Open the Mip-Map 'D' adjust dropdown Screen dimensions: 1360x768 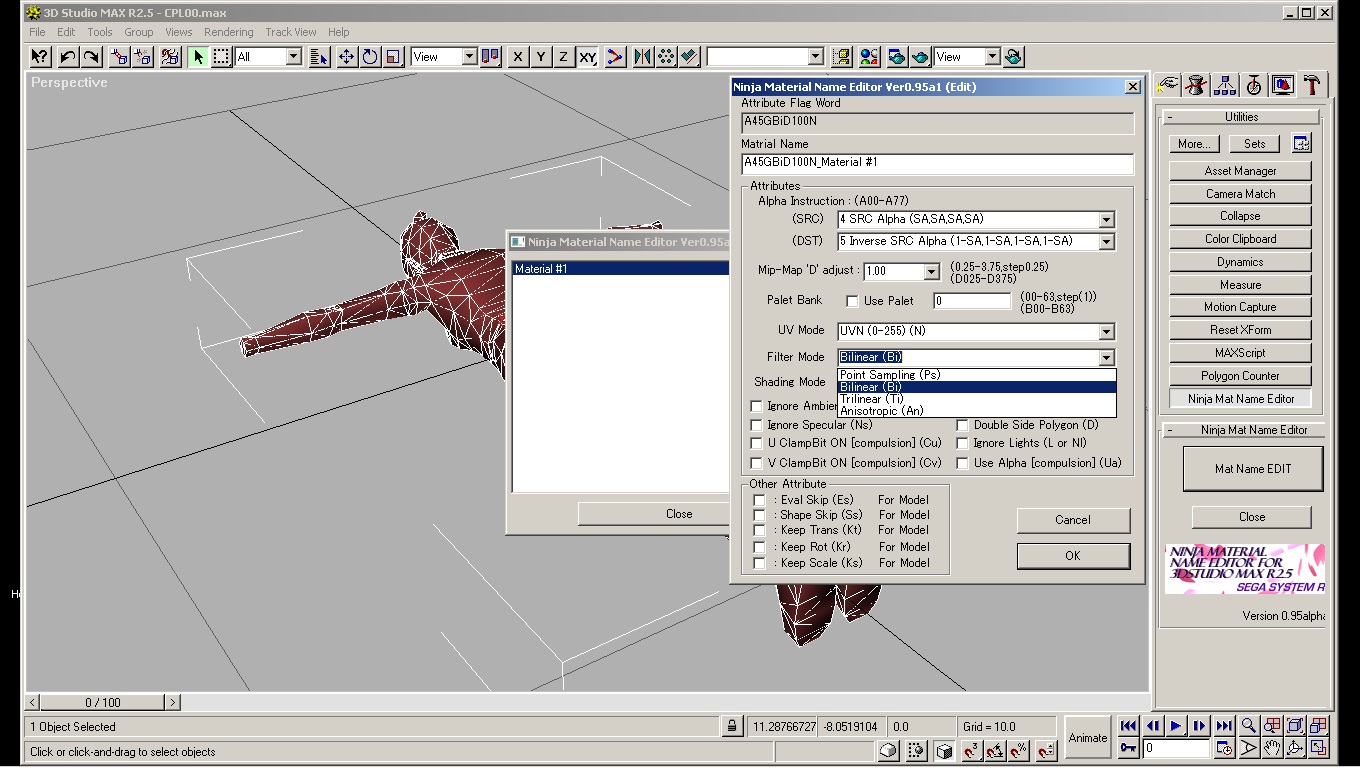931,272
